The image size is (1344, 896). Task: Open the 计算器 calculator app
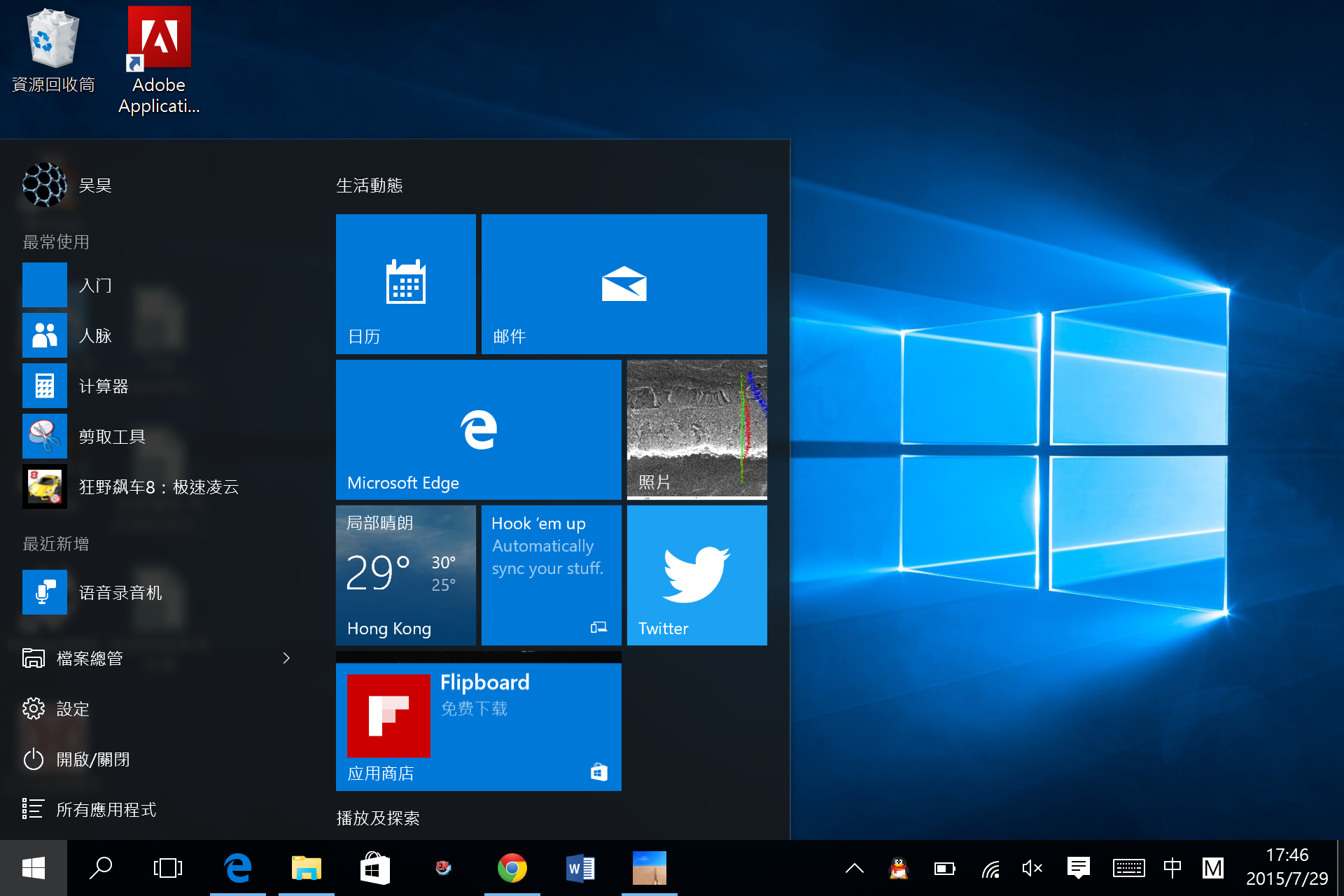tap(162, 386)
